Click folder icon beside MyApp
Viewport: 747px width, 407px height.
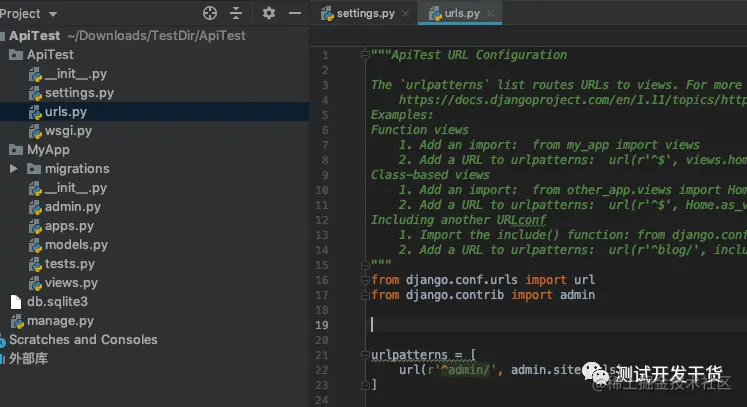16,150
